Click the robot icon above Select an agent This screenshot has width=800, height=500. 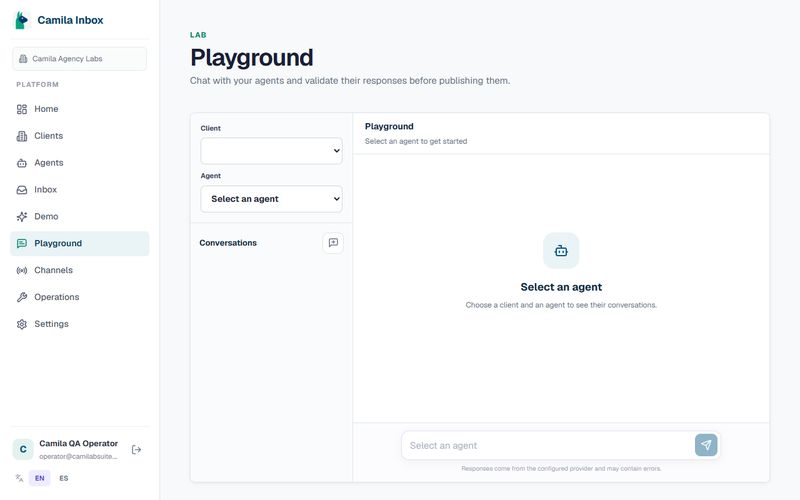pyautogui.click(x=561, y=251)
